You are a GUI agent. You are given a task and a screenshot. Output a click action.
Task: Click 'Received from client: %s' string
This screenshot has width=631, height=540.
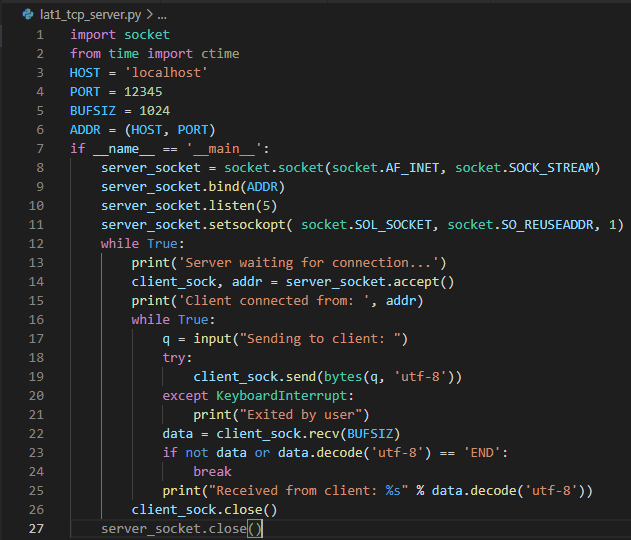click(308, 491)
